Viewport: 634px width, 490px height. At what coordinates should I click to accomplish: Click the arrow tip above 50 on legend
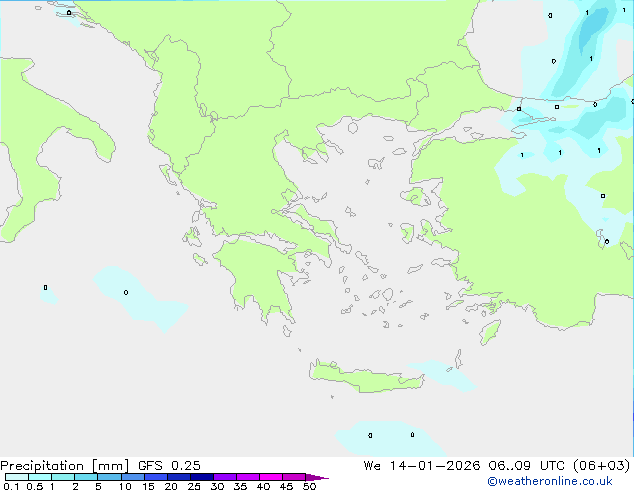tap(317, 478)
